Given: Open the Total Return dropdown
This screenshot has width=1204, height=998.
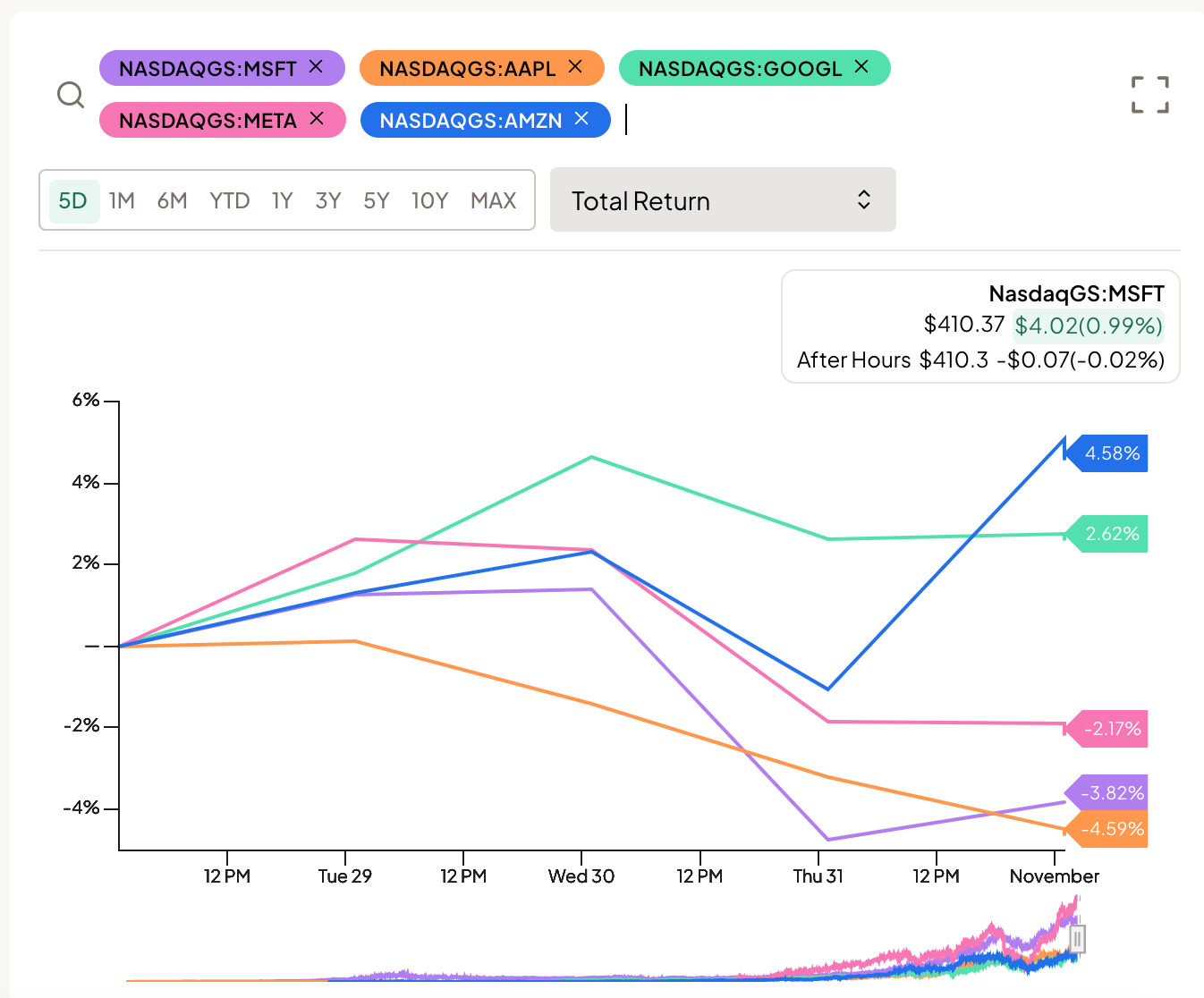Looking at the screenshot, I should pyautogui.click(x=723, y=199).
